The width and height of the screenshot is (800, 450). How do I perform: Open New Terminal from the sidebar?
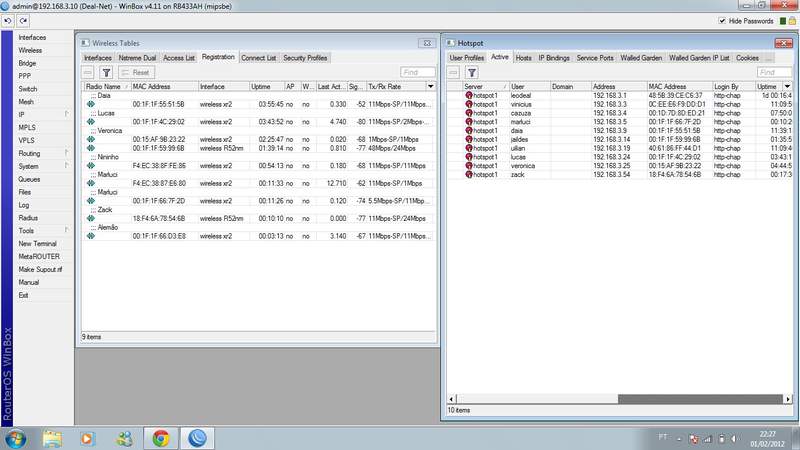(37, 244)
